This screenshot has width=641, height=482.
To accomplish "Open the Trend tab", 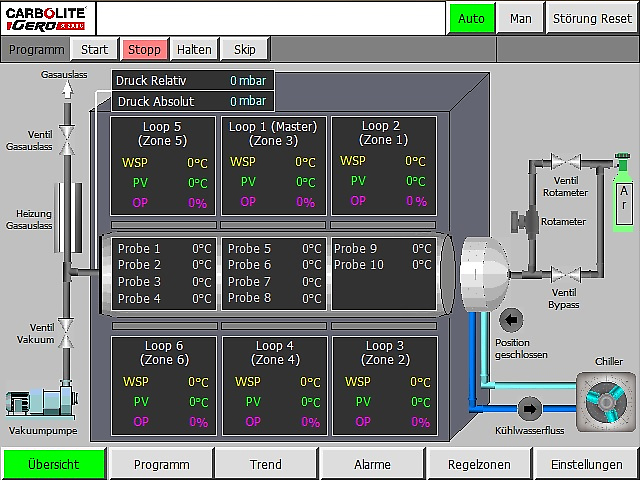I will [266, 464].
